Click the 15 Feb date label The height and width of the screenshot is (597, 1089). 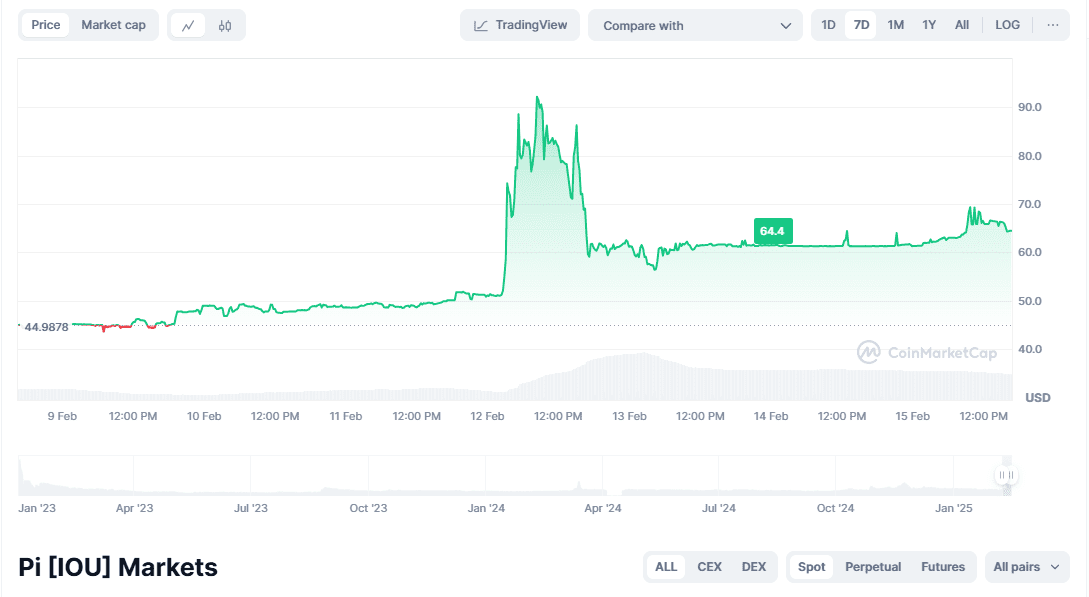click(x=912, y=416)
